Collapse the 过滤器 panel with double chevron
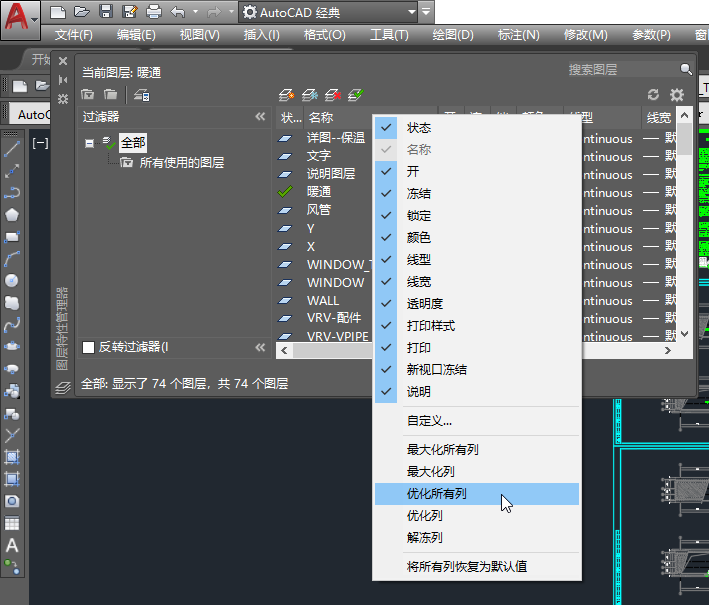 (x=260, y=117)
